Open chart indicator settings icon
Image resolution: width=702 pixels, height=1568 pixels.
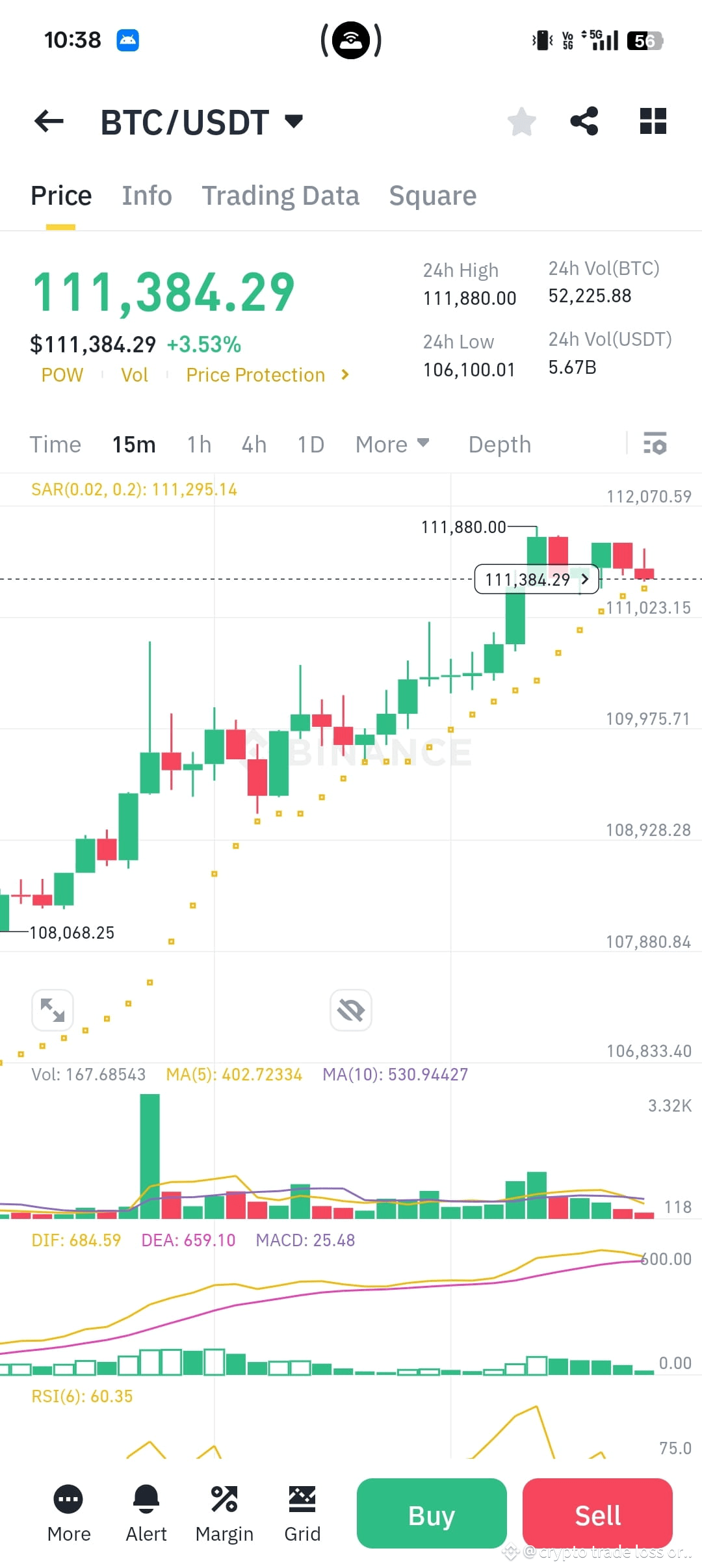[x=655, y=443]
